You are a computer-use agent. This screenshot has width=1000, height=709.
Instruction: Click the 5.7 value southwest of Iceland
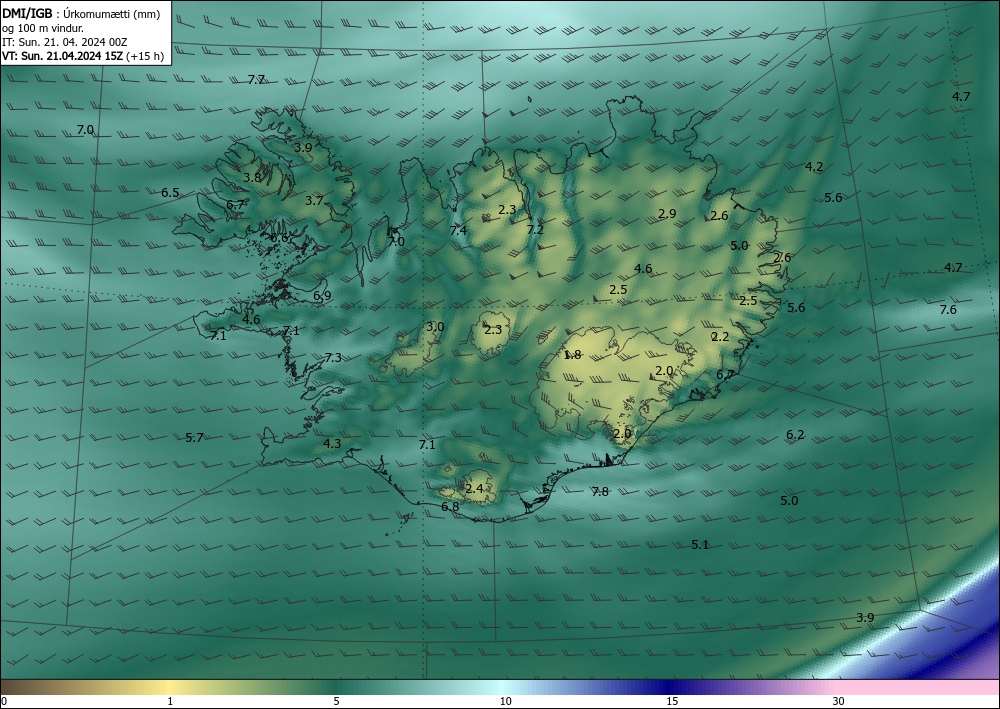[195, 437]
